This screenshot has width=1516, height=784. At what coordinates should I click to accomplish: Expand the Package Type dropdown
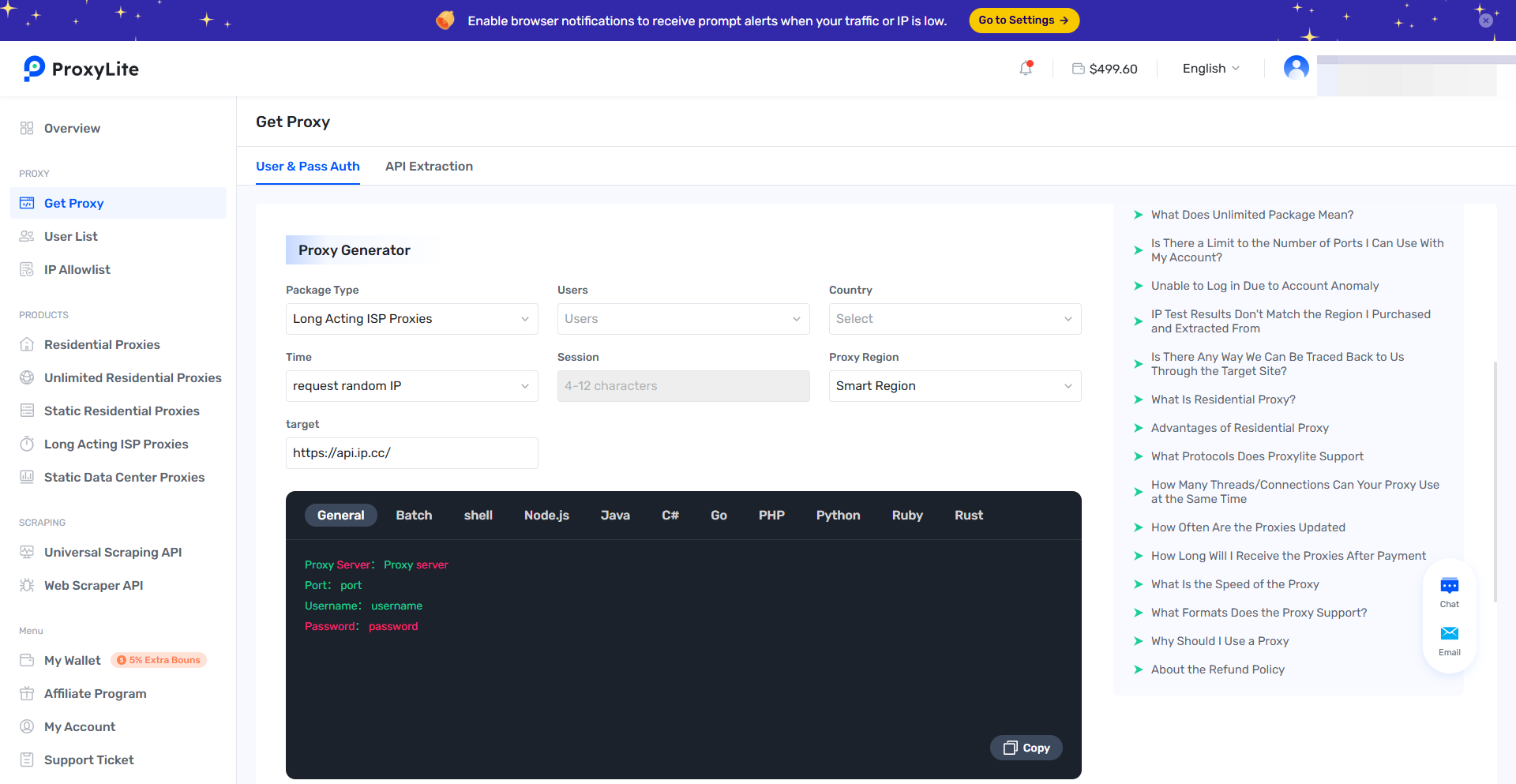tap(411, 319)
